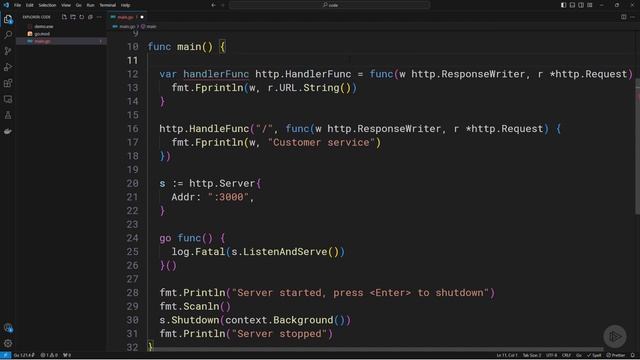Click the command center search box
The width and height of the screenshot is (640, 360).
329,5
